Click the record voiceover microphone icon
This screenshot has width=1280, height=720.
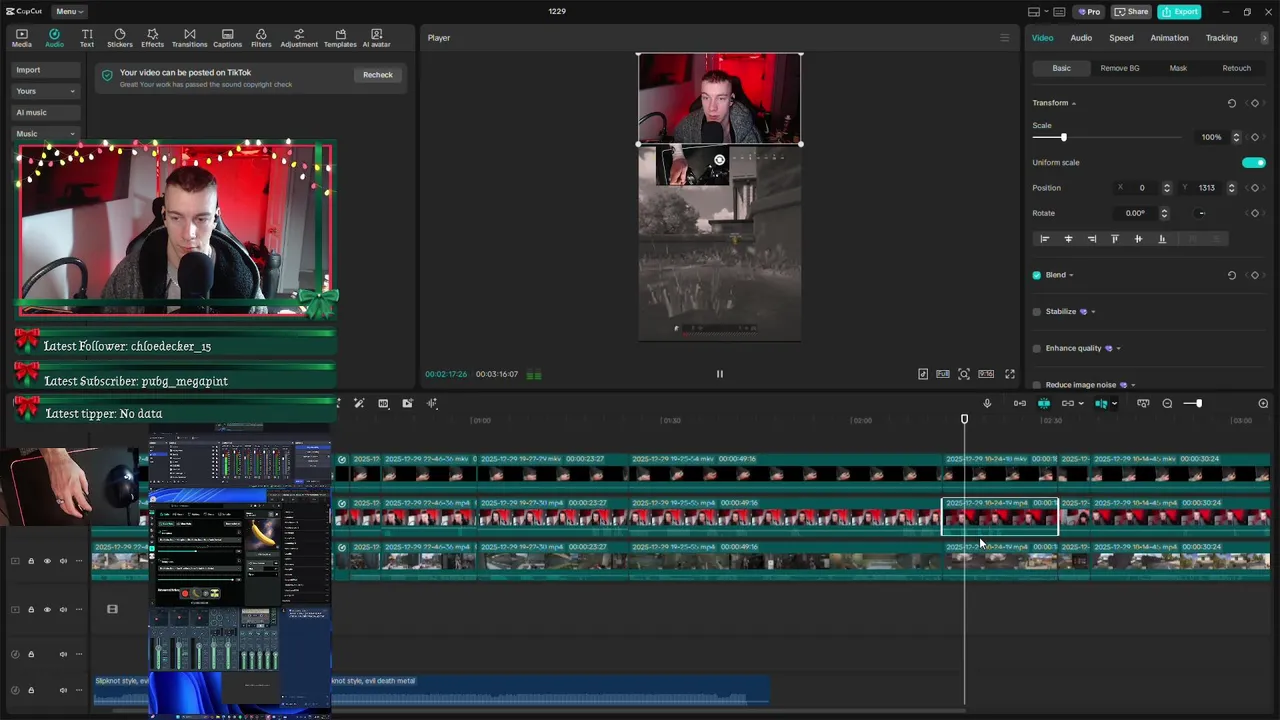(987, 404)
